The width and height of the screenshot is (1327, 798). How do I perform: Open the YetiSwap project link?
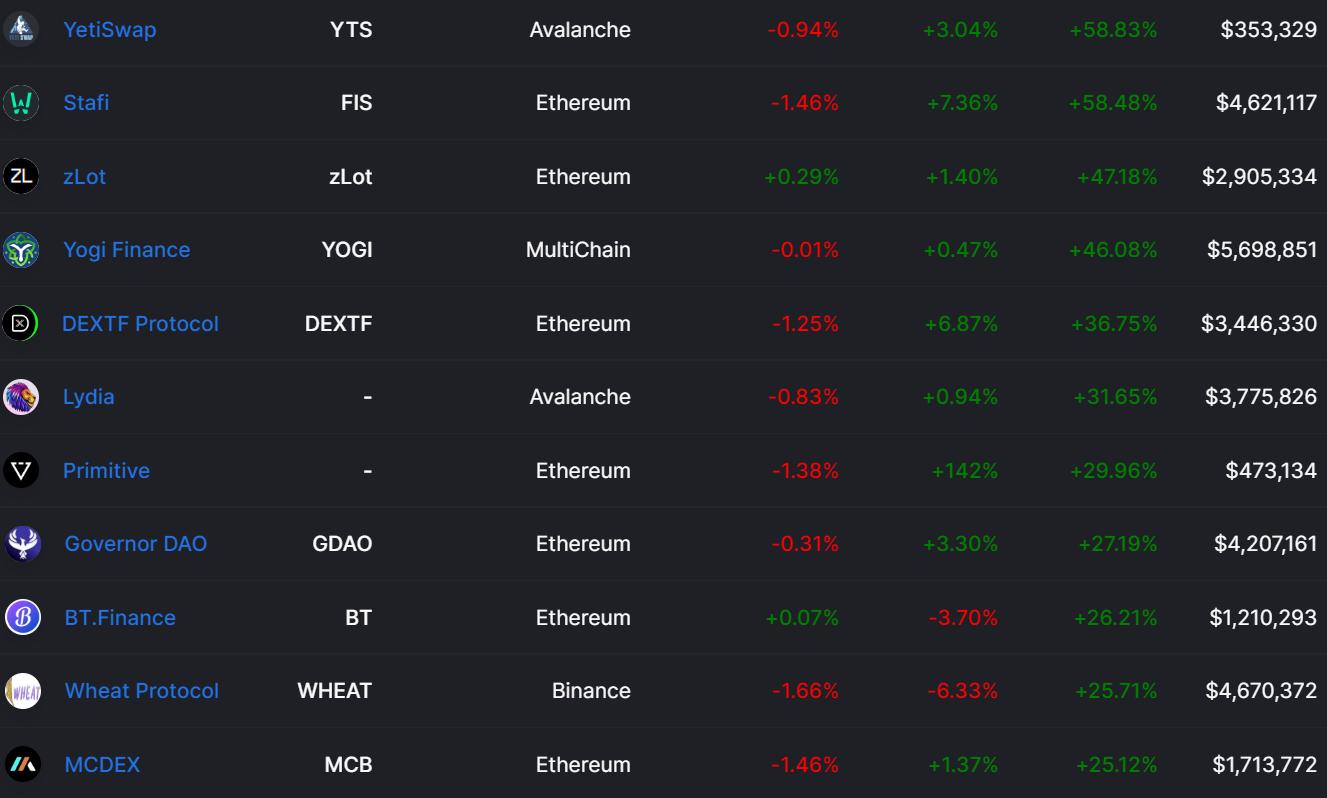[x=110, y=30]
